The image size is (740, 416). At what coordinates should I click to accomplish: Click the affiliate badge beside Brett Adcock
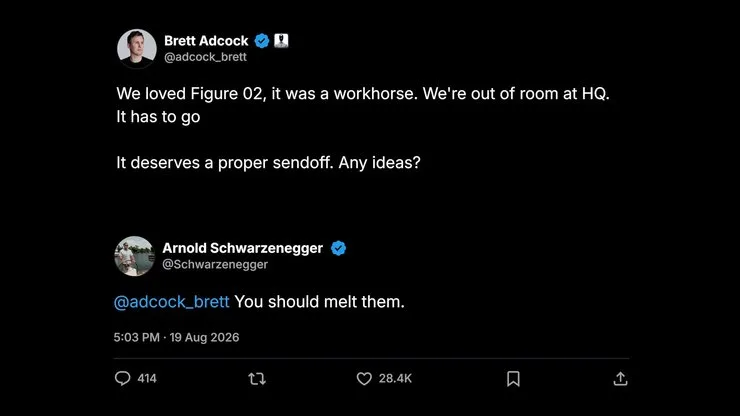pos(281,41)
